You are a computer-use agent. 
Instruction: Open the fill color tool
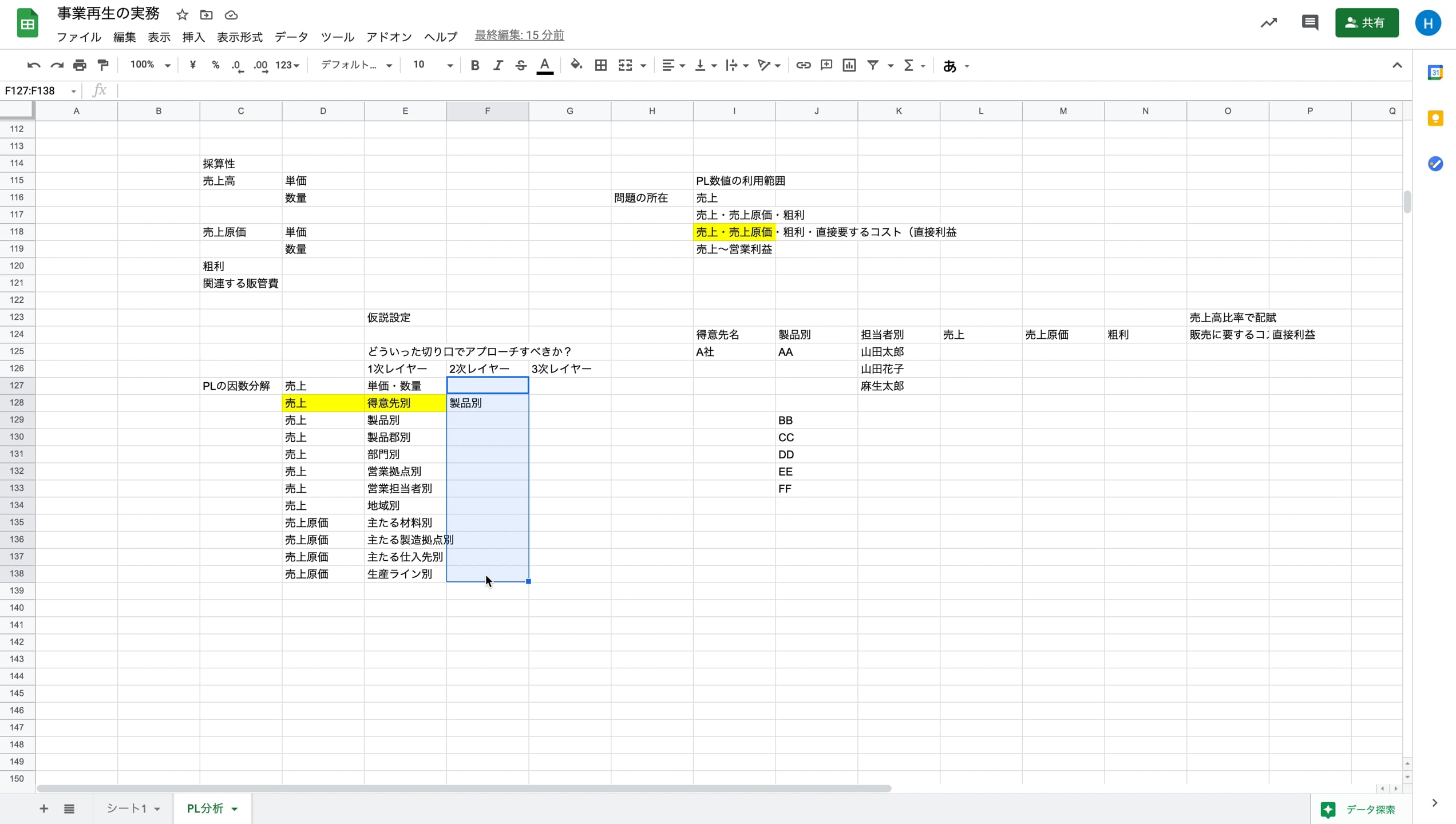[x=576, y=65]
